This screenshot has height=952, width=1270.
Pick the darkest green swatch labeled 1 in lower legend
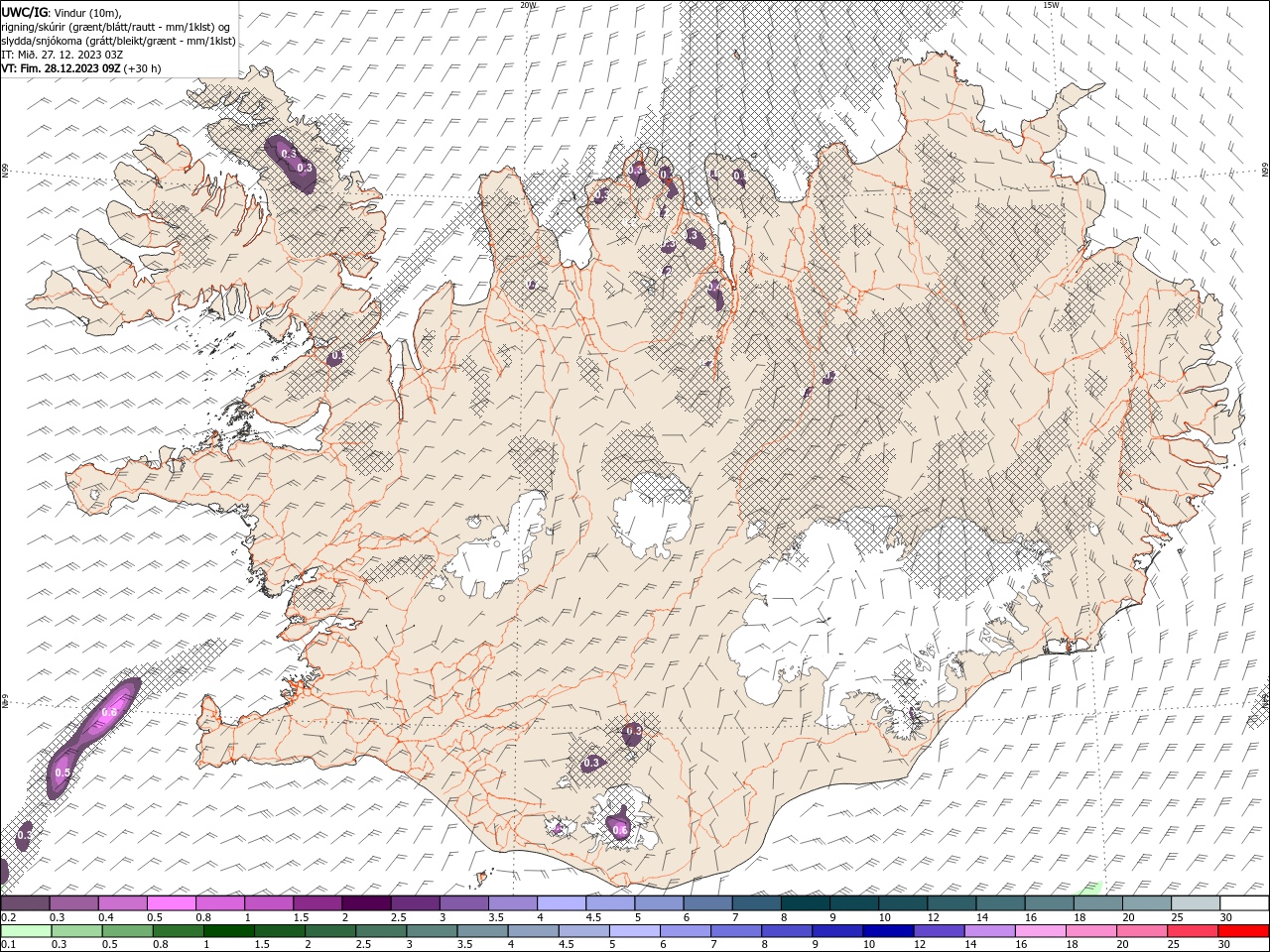pyautogui.click(x=229, y=931)
